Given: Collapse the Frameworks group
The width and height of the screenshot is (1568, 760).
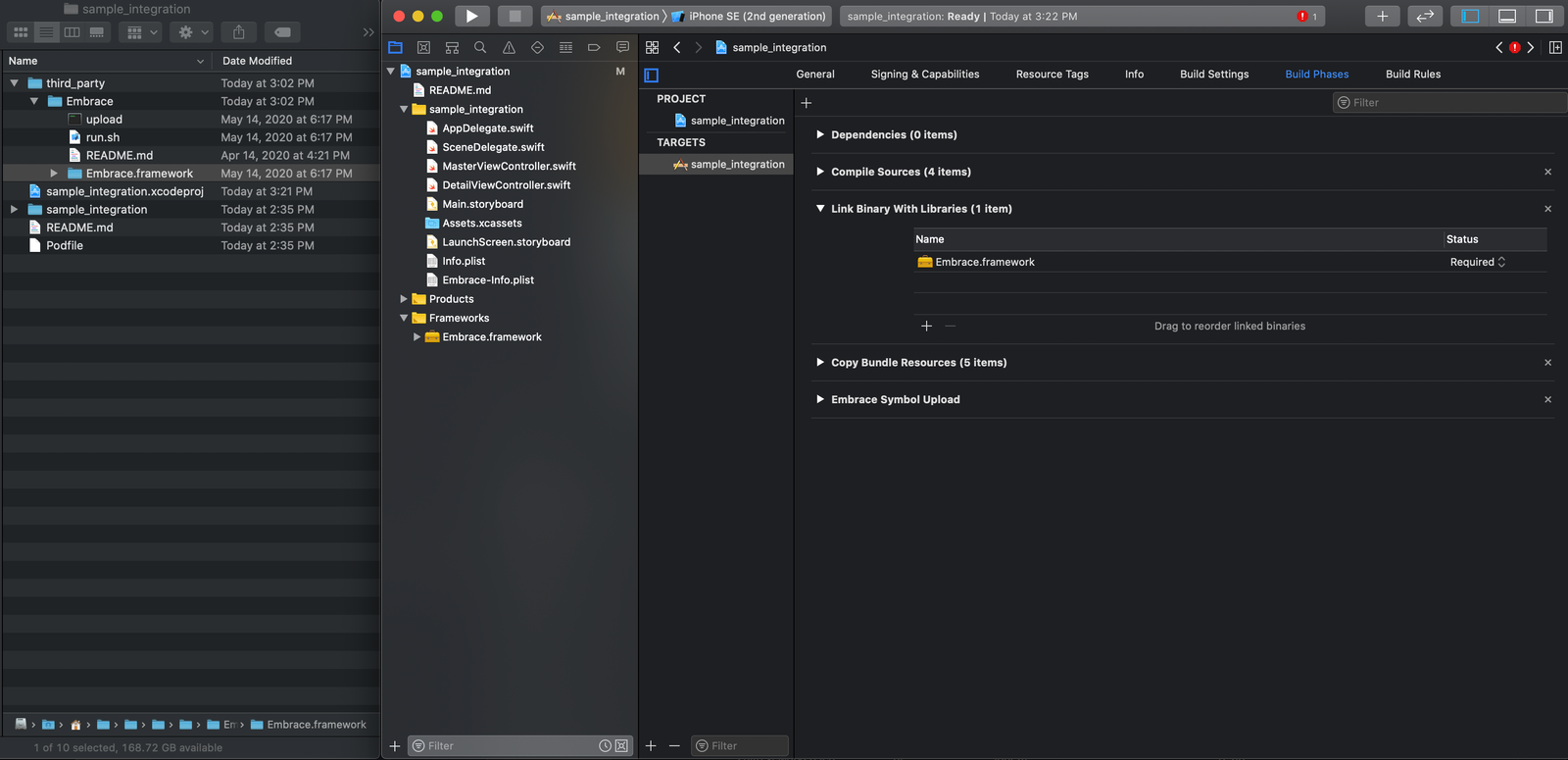Looking at the screenshot, I should (404, 318).
